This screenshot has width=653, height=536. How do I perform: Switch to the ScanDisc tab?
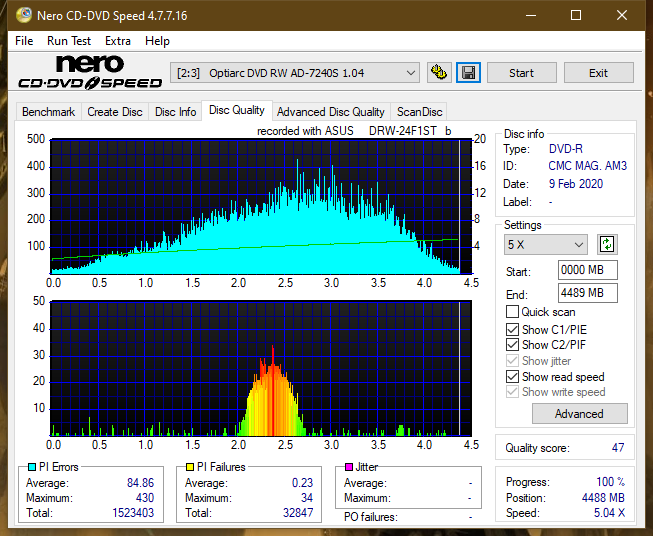(419, 112)
